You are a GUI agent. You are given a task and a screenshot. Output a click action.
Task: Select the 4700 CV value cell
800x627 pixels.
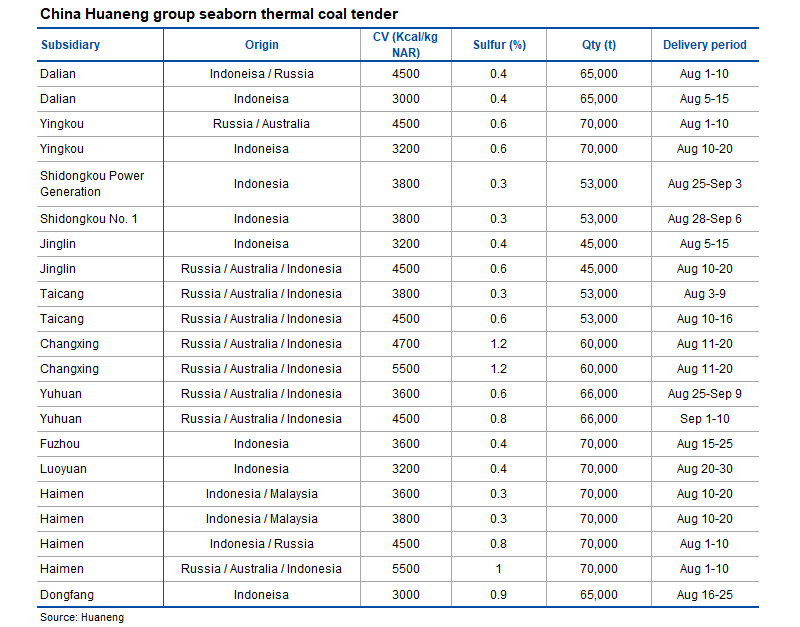coord(406,344)
